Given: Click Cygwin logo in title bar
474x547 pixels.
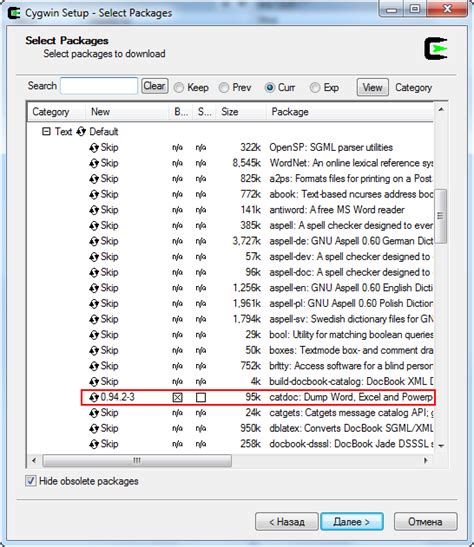Looking at the screenshot, I should [x=14, y=13].
